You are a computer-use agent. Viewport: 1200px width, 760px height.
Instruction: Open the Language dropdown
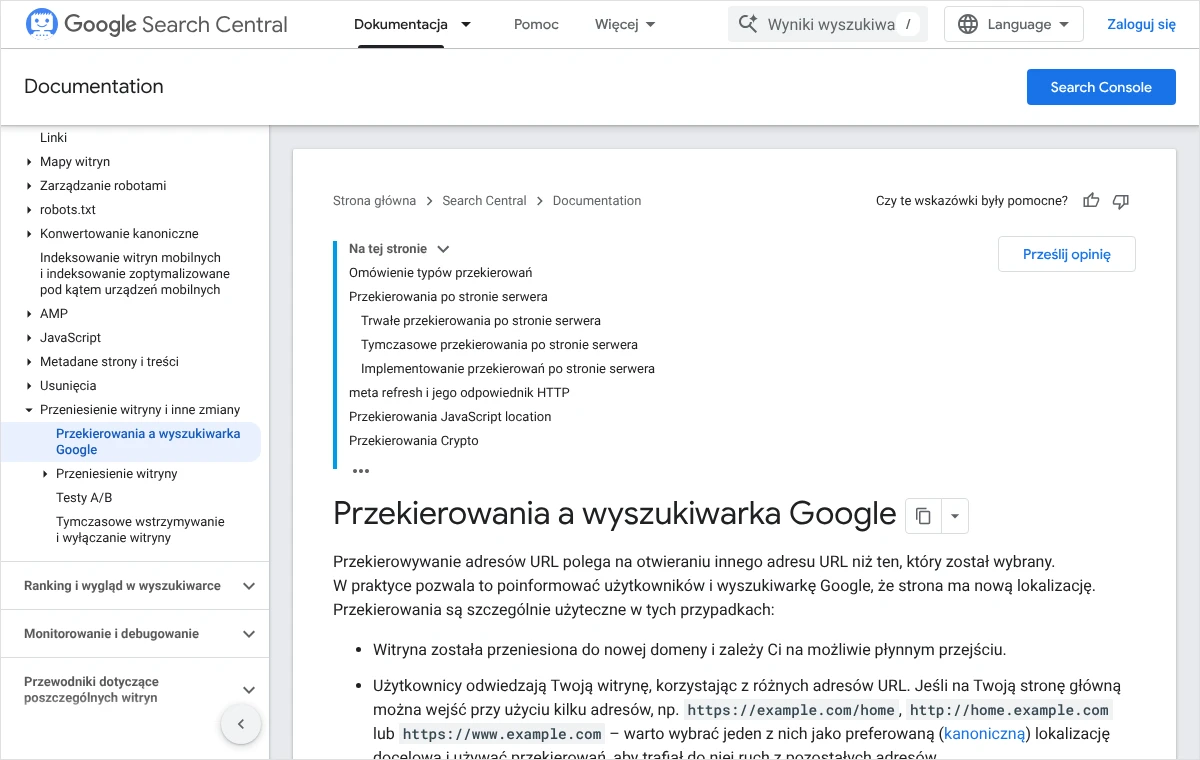pyautogui.click(x=1014, y=24)
